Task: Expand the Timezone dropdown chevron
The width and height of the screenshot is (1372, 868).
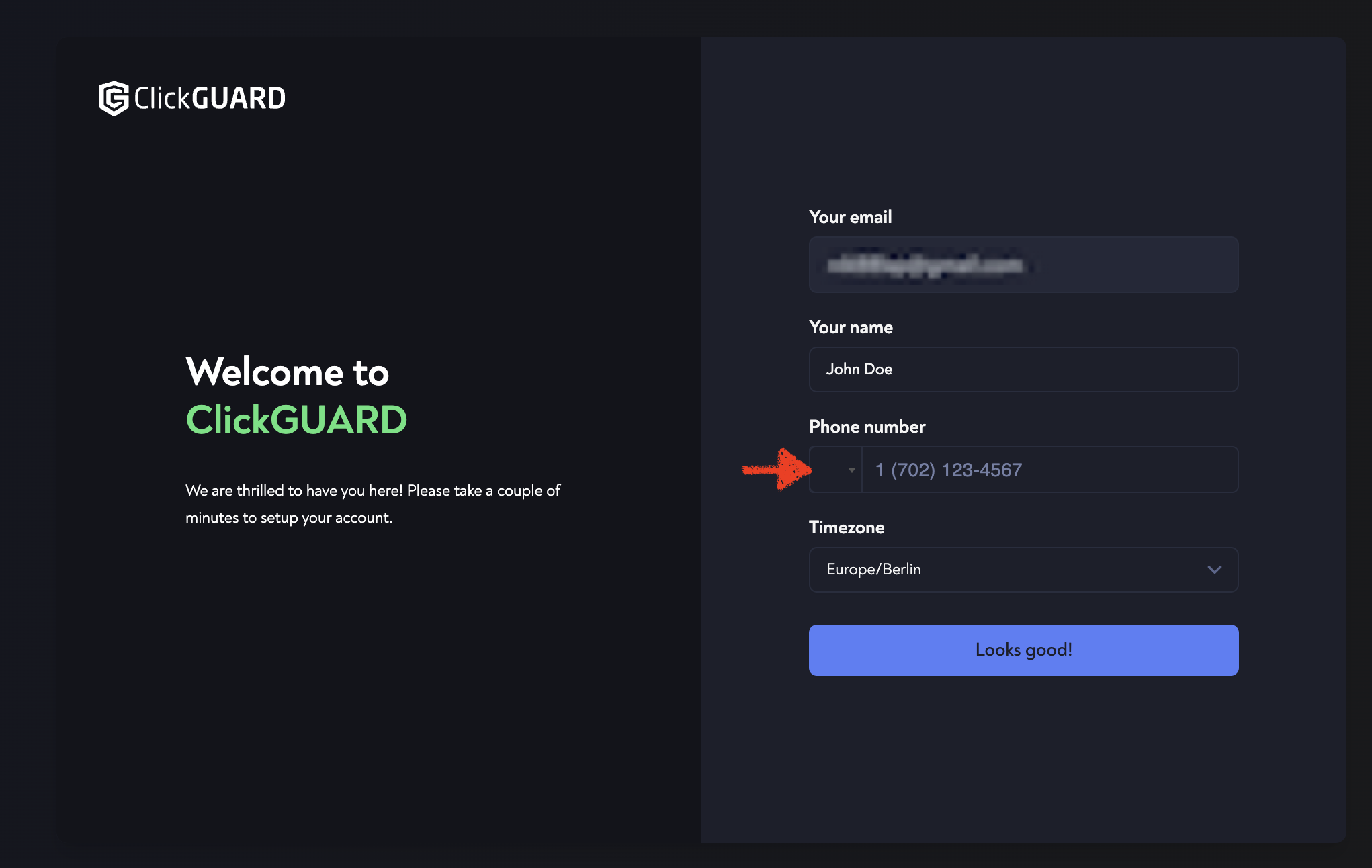Action: [1214, 570]
